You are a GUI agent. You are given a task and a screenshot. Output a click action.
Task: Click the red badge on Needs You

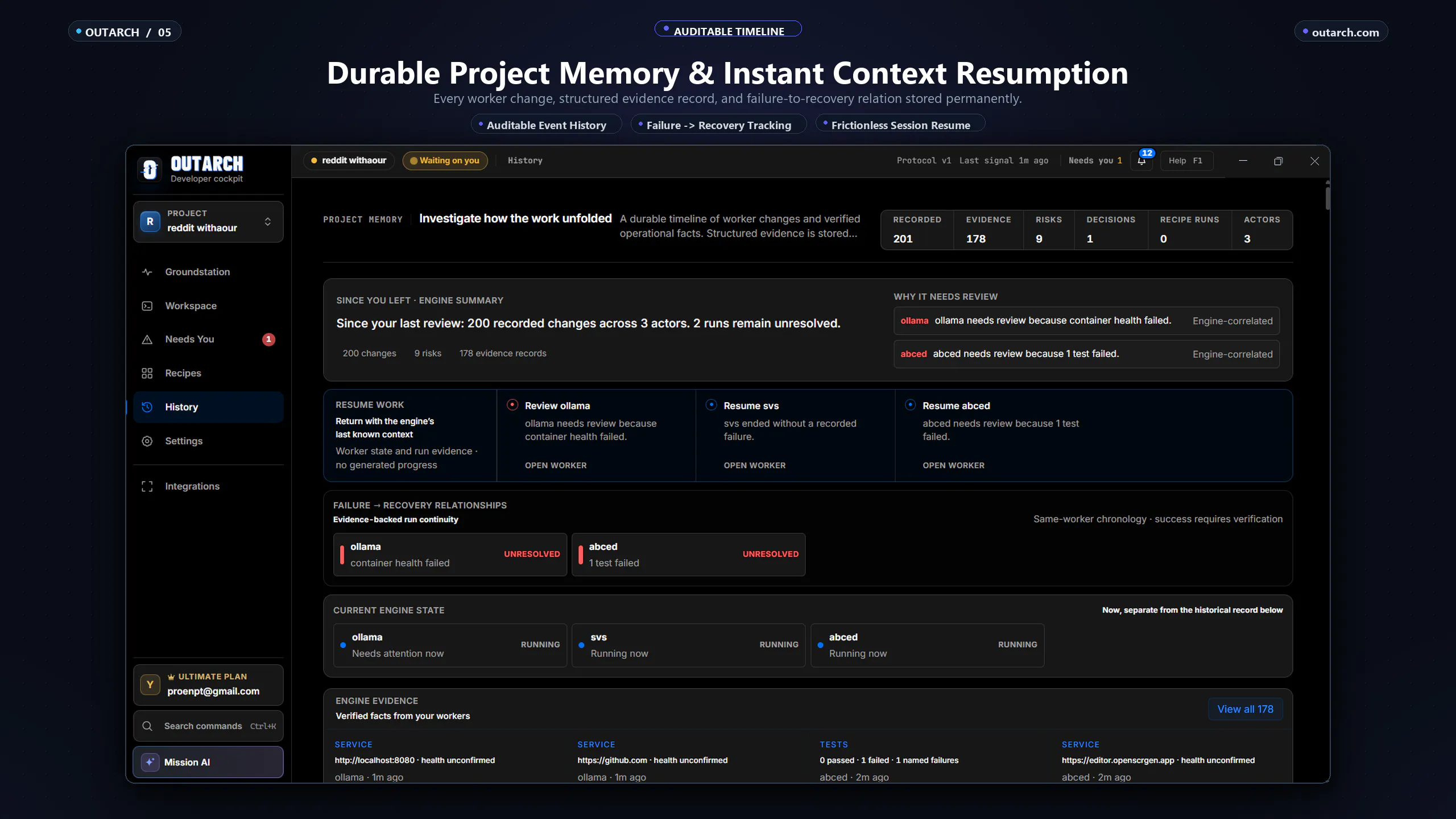[268, 340]
